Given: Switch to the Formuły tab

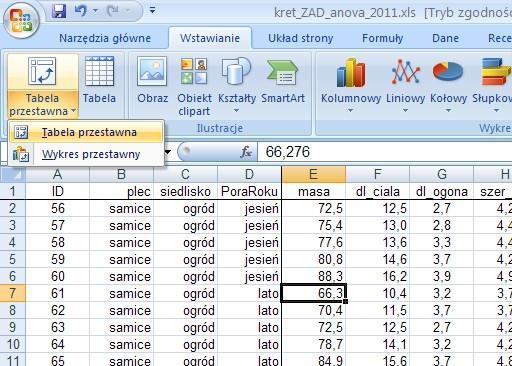Looking at the screenshot, I should [383, 38].
